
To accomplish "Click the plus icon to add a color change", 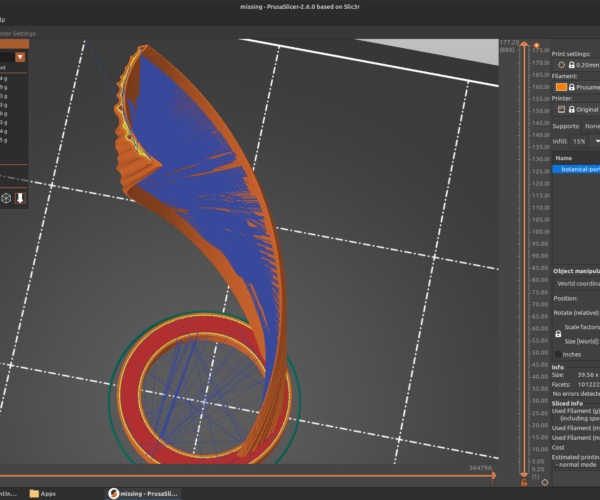I will tap(536, 45).
